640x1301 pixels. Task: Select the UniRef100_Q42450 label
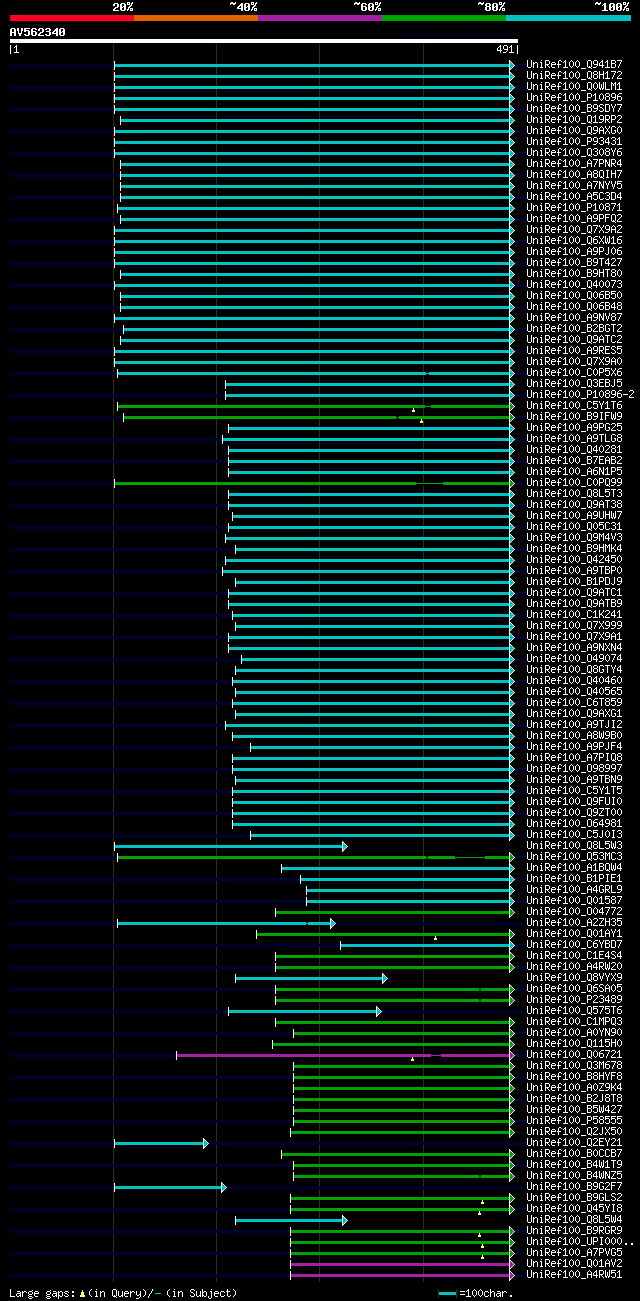tap(574, 559)
